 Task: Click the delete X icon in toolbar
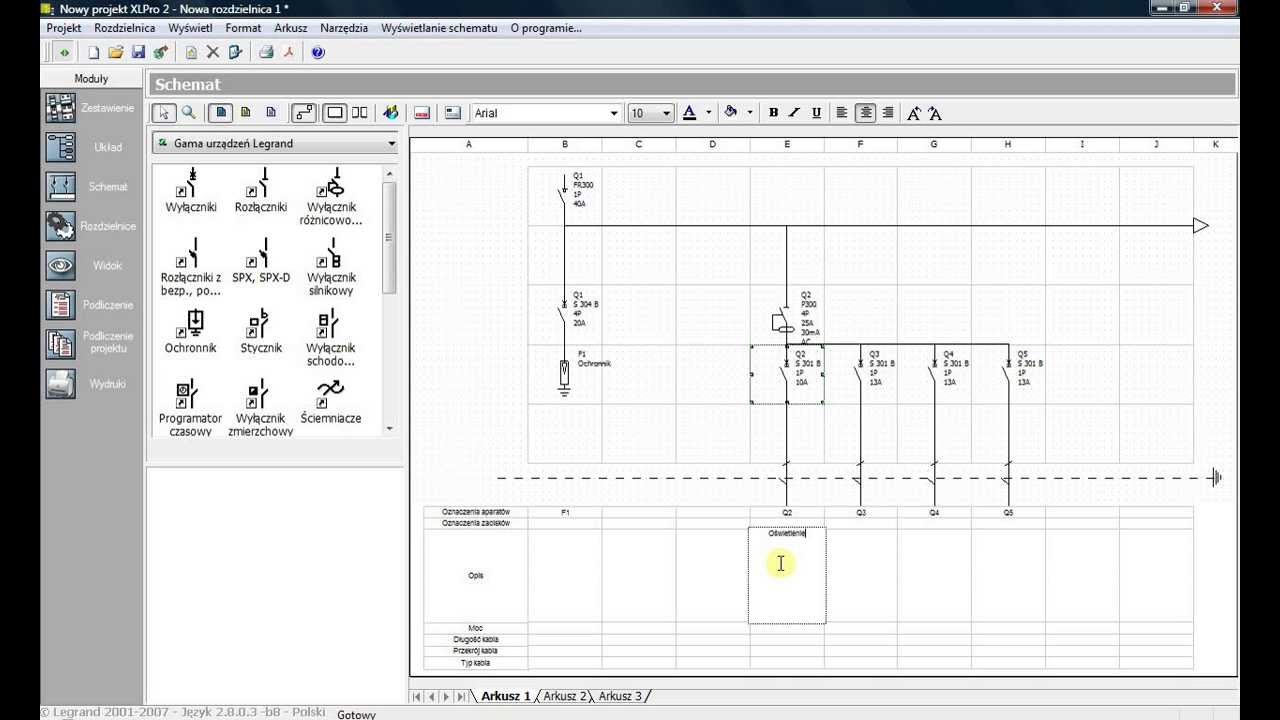[x=213, y=52]
